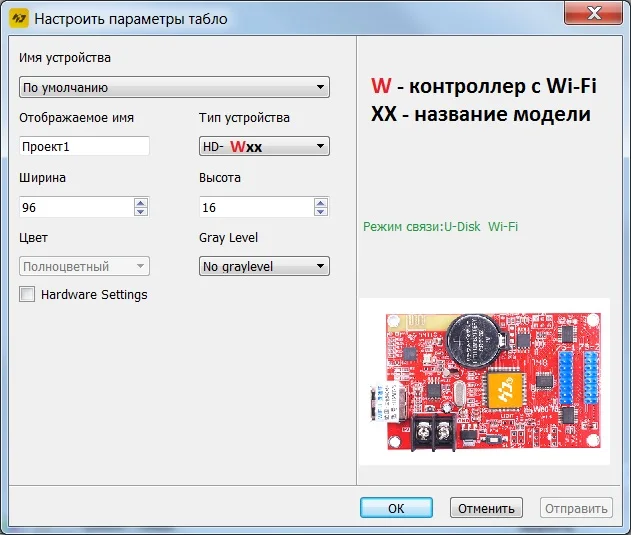The width and height of the screenshot is (631, 535).
Task: Increase width with the up arrow
Action: [140, 202]
